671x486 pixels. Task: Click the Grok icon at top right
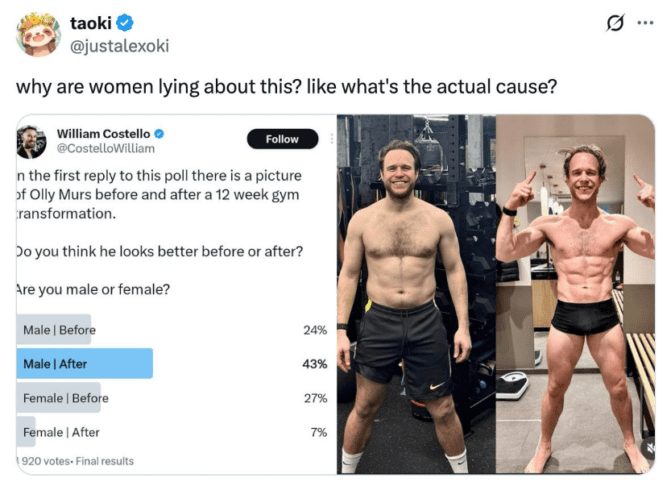pos(616,23)
